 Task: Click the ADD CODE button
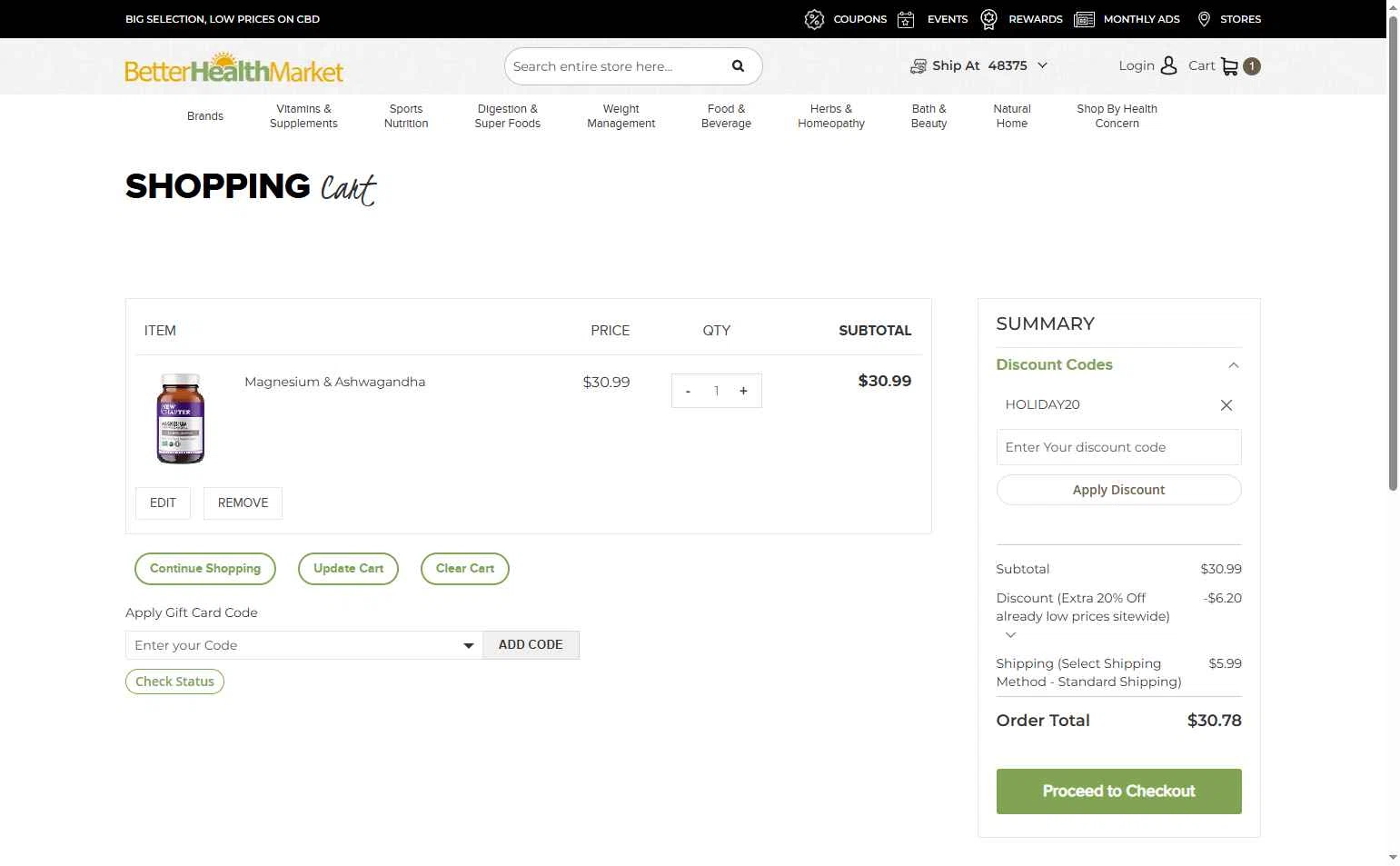pos(531,645)
